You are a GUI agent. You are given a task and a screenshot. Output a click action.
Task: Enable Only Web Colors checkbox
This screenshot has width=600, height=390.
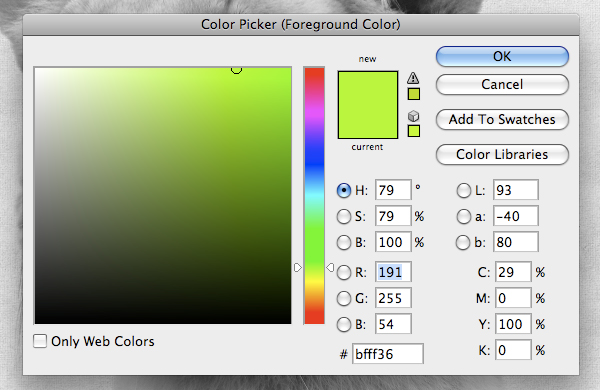pyautogui.click(x=40, y=341)
